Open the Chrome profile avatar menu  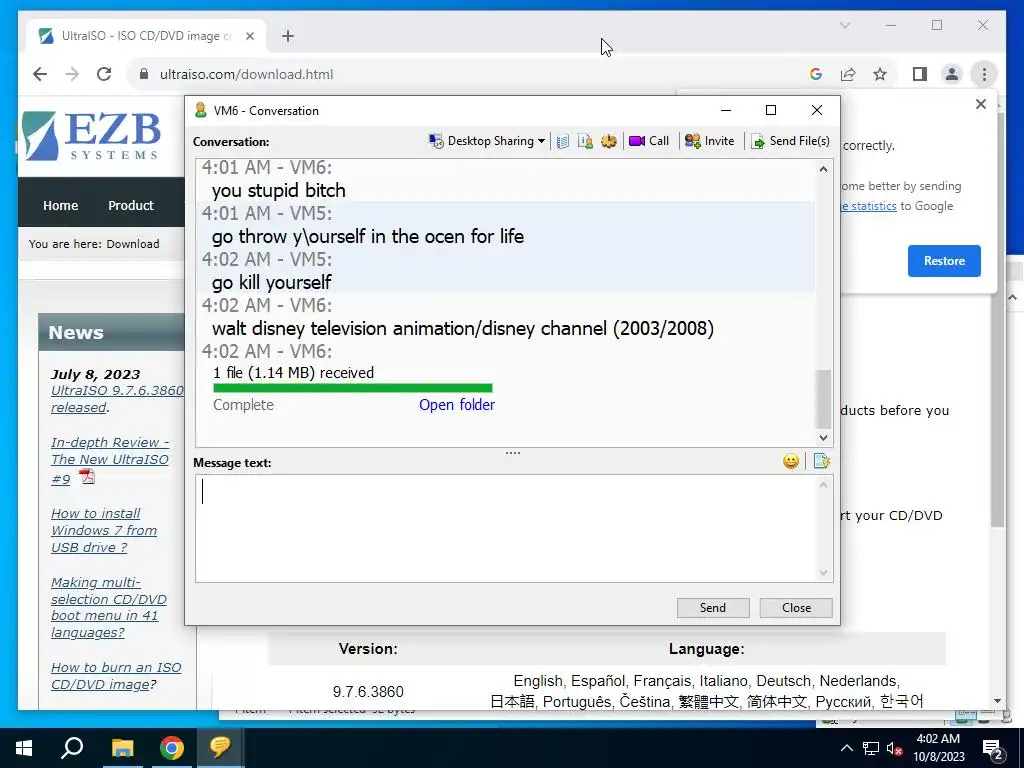click(x=952, y=74)
